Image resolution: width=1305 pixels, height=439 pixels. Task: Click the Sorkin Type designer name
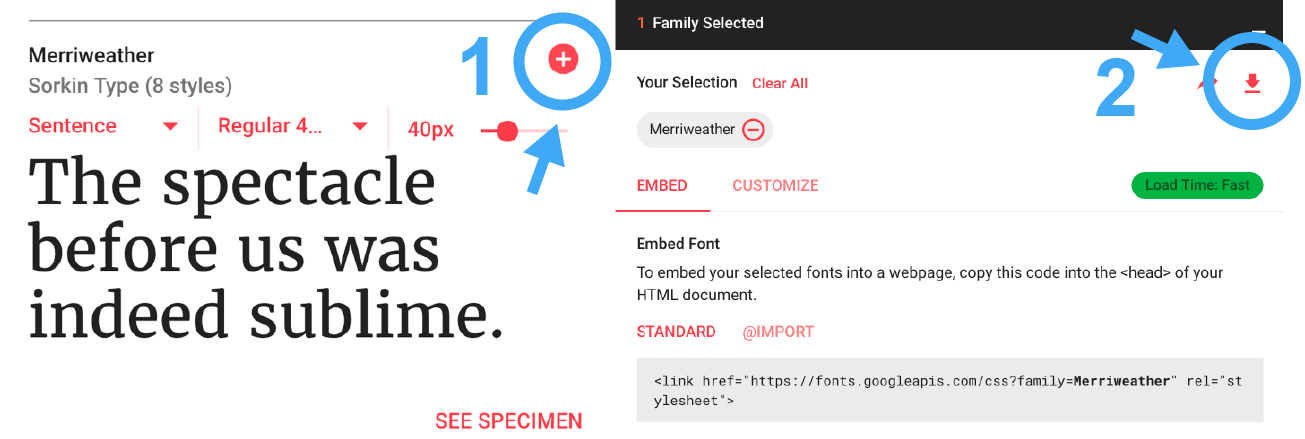coord(84,86)
